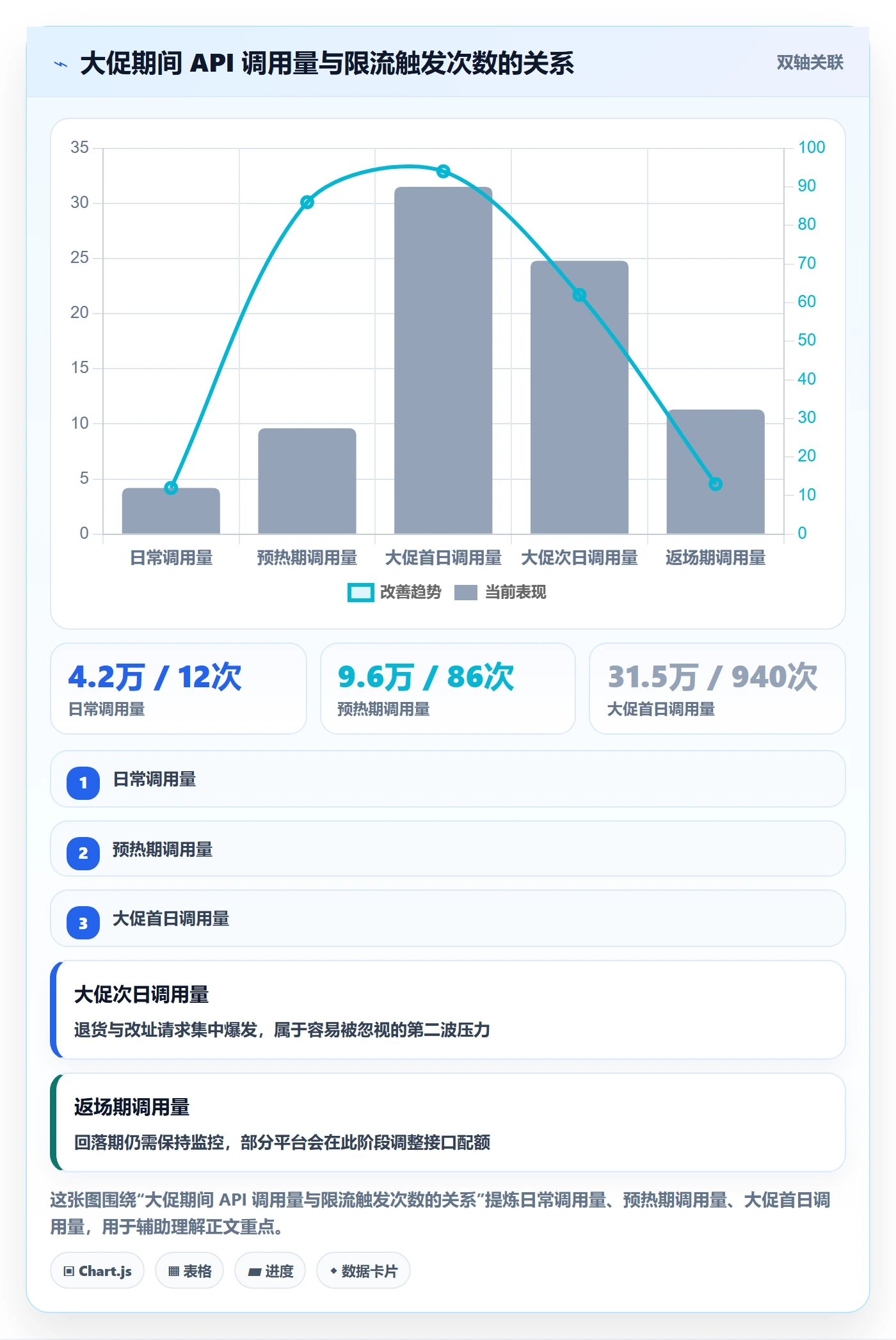Click the text 退货与改址请求集中爆发

[166, 1030]
